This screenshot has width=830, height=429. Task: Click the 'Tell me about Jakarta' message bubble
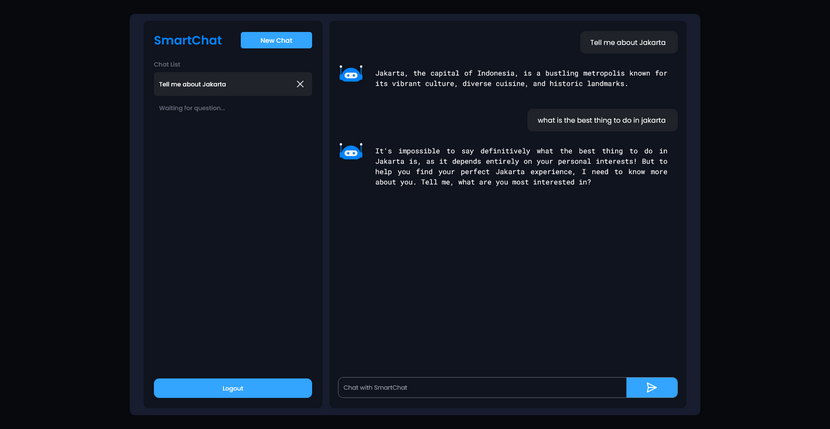[629, 42]
